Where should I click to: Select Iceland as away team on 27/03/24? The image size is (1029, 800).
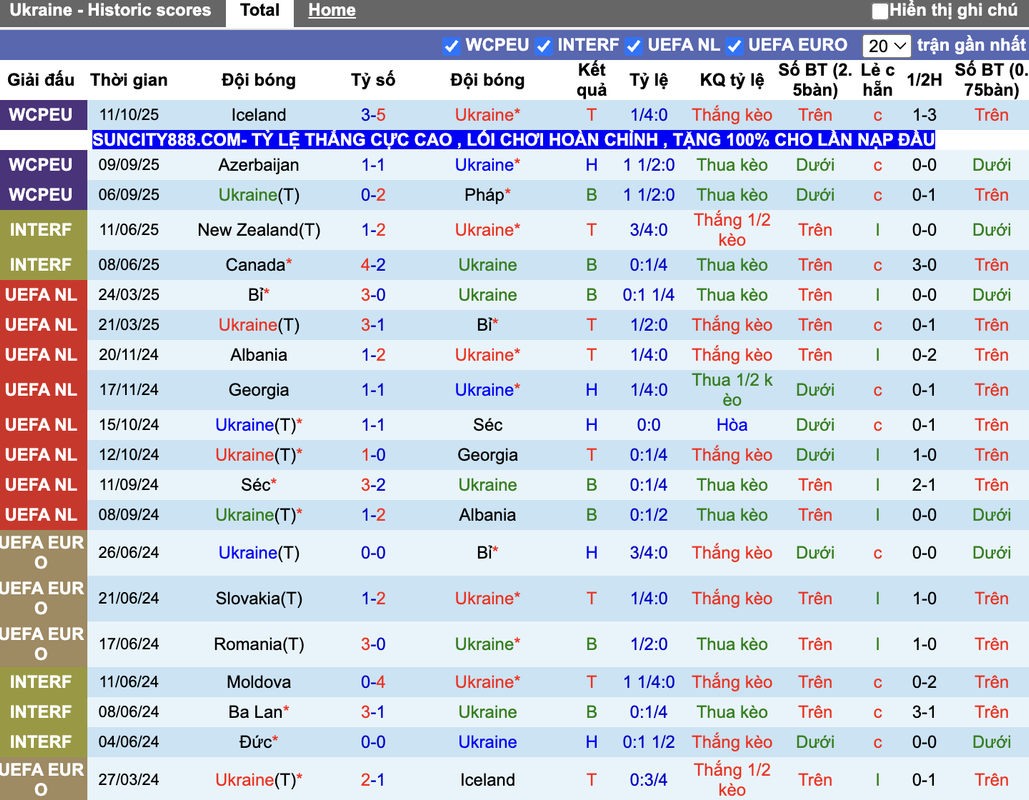(488, 780)
